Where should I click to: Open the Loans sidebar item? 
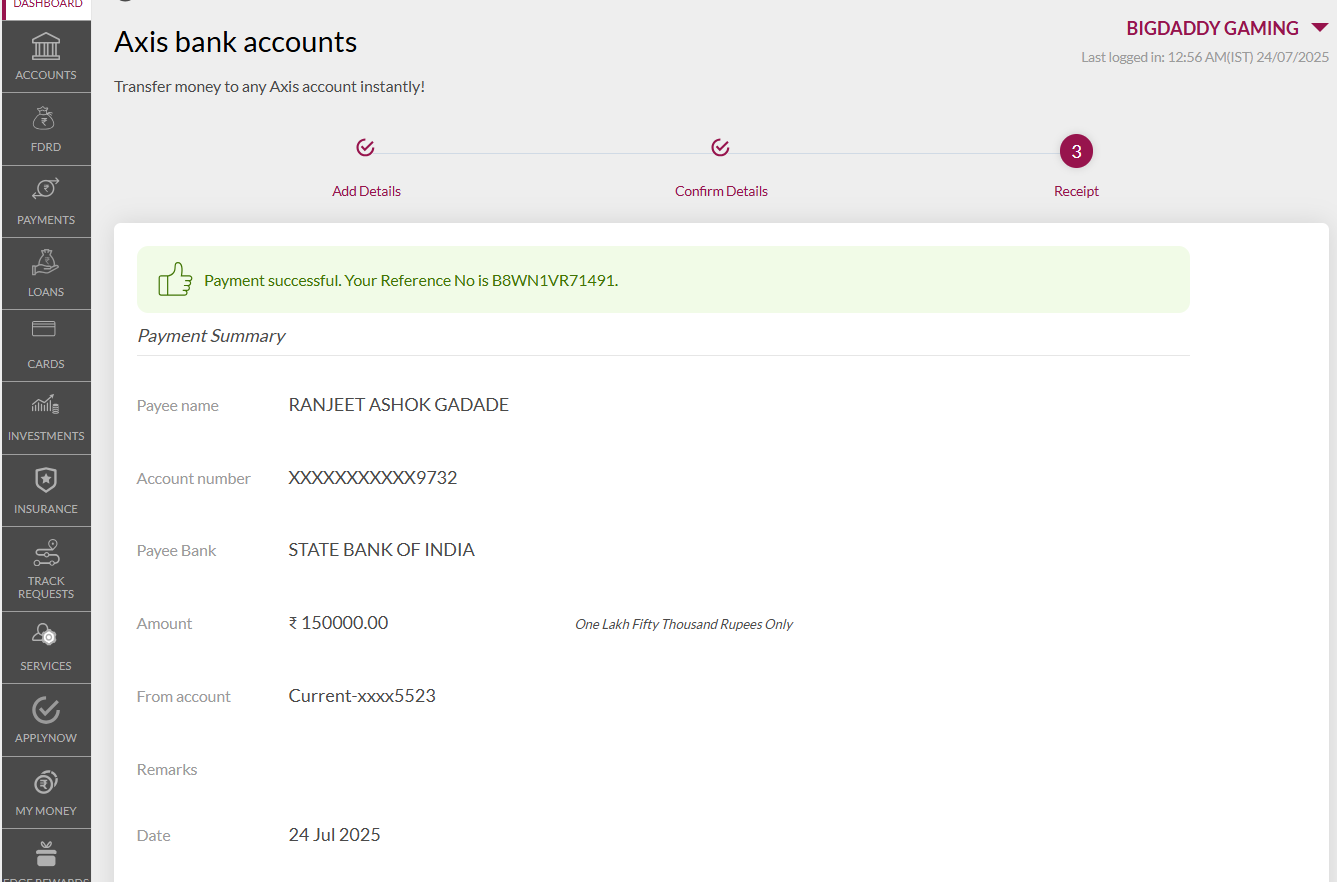46,274
